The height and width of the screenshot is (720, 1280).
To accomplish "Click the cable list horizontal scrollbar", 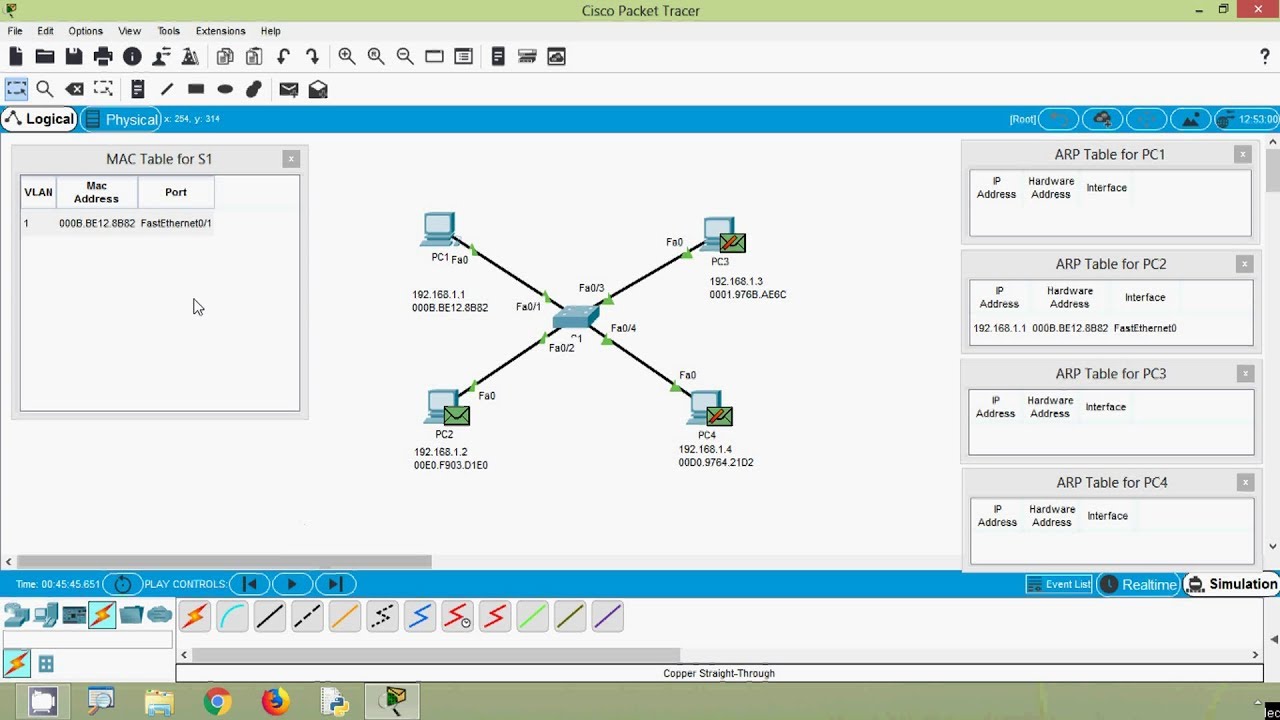I will [436, 655].
